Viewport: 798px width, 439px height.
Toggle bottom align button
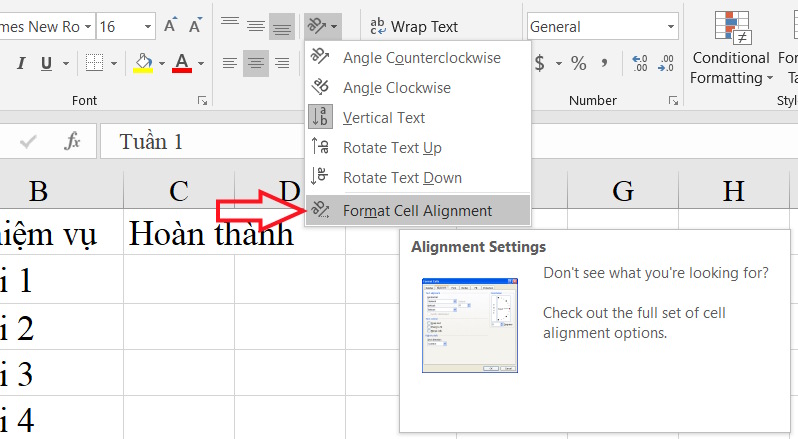pos(282,26)
